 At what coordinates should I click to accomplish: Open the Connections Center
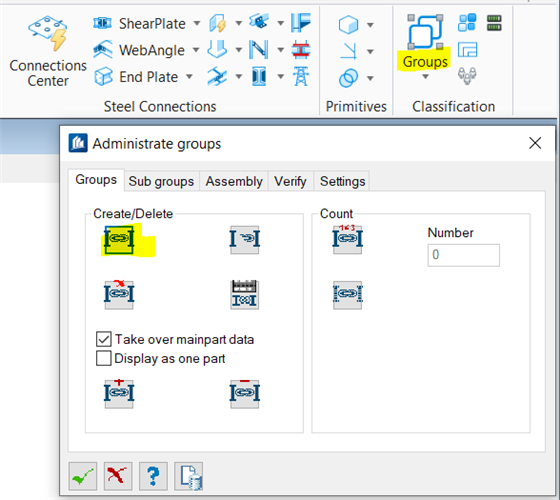pos(48,51)
